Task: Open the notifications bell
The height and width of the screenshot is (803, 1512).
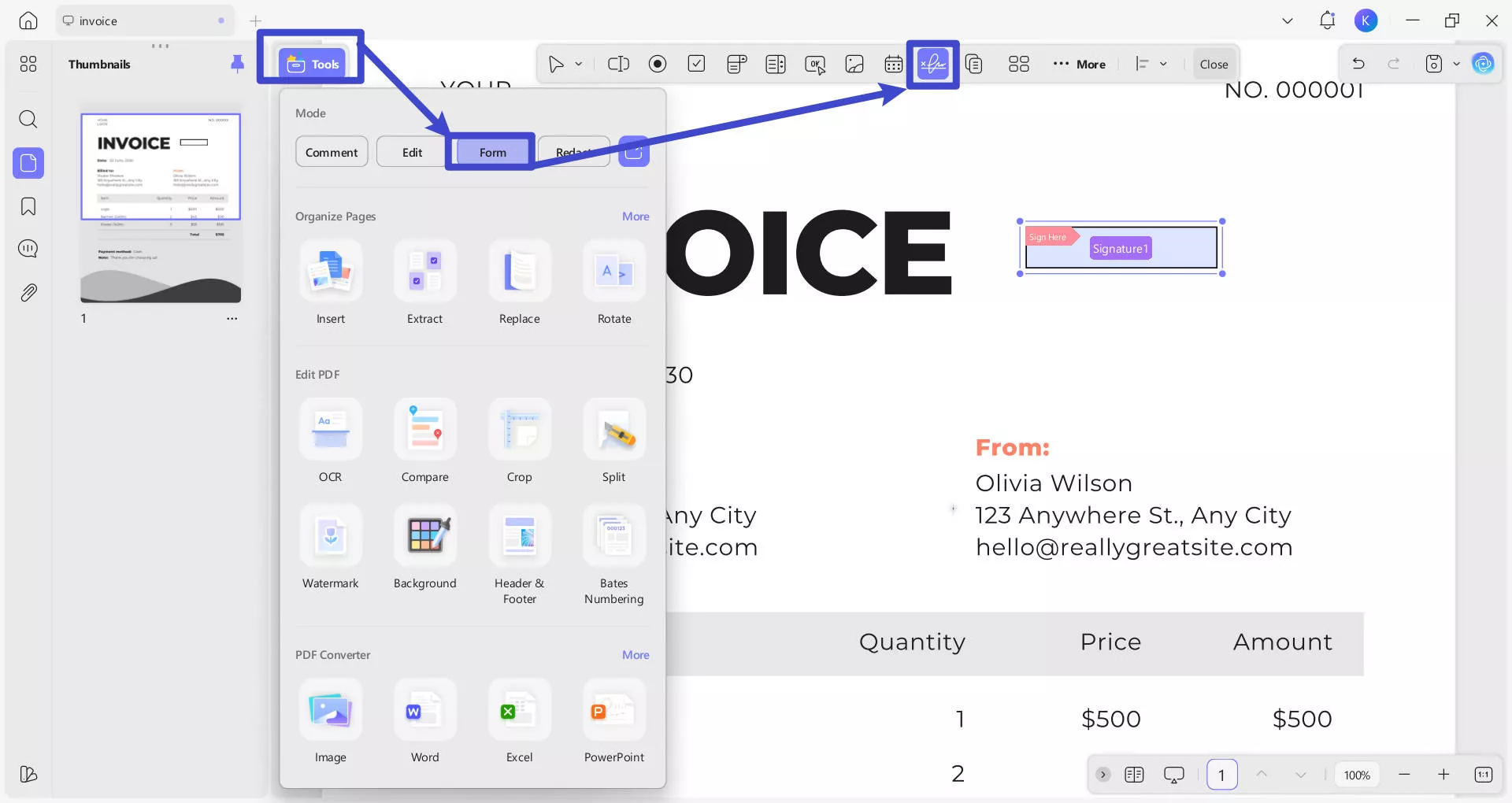Action: point(1328,20)
